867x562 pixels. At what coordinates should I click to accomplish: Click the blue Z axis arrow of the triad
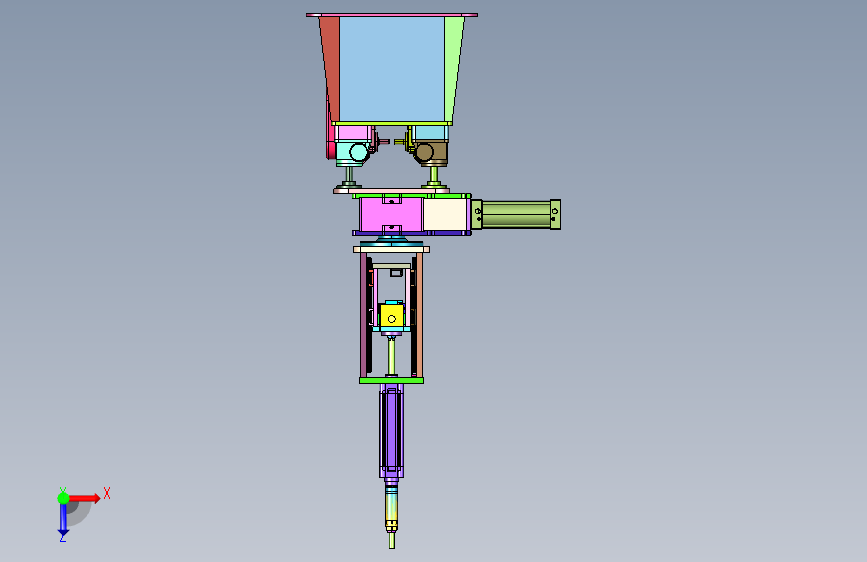(63, 520)
